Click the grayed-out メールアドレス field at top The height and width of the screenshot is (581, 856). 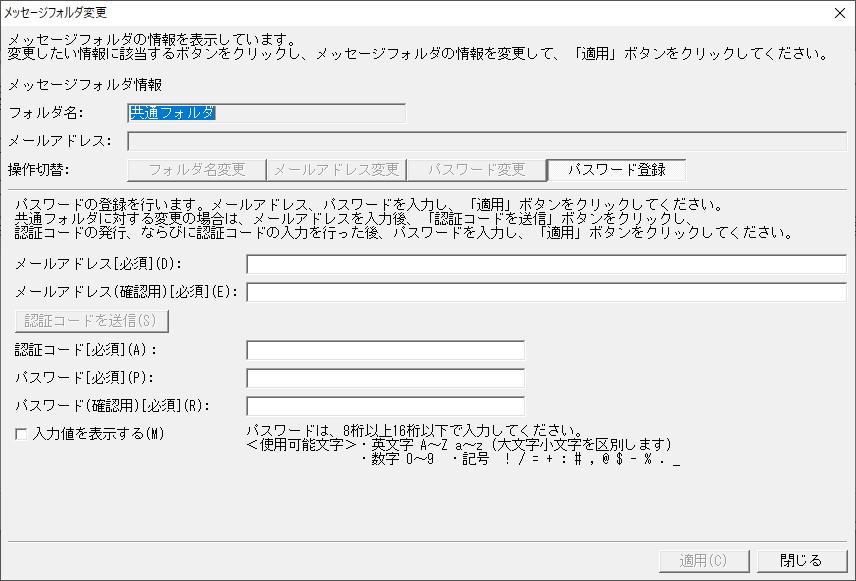[486, 141]
